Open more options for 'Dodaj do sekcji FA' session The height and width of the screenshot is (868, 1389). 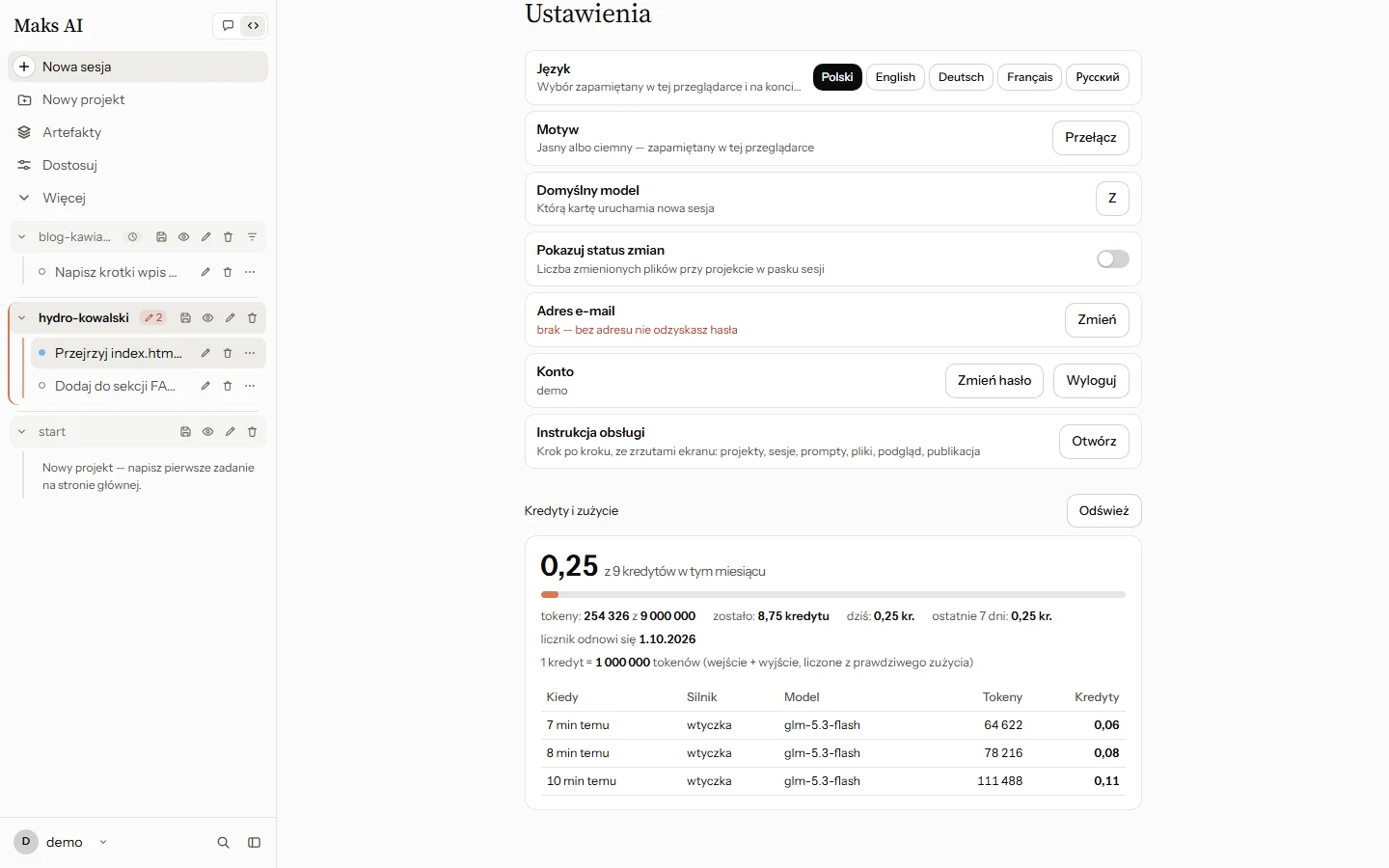(x=250, y=386)
